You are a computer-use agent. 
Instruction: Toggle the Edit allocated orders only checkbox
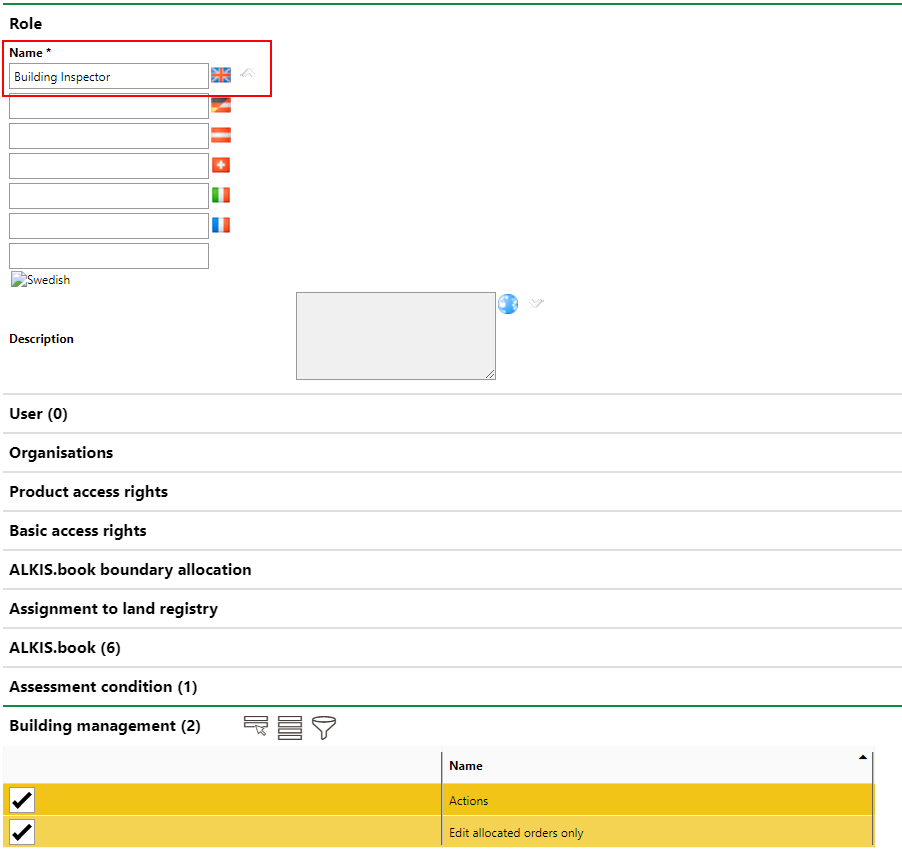pos(22,832)
